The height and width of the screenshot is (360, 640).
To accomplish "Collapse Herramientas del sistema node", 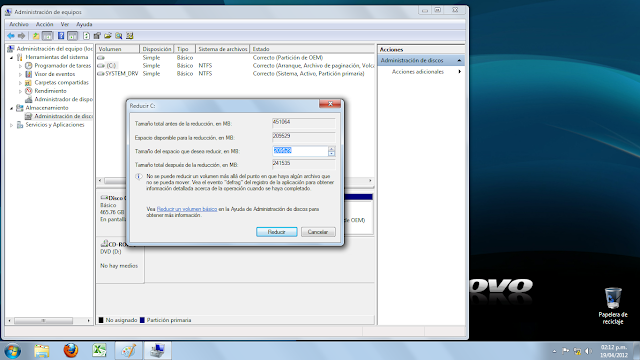I will (x=11, y=58).
